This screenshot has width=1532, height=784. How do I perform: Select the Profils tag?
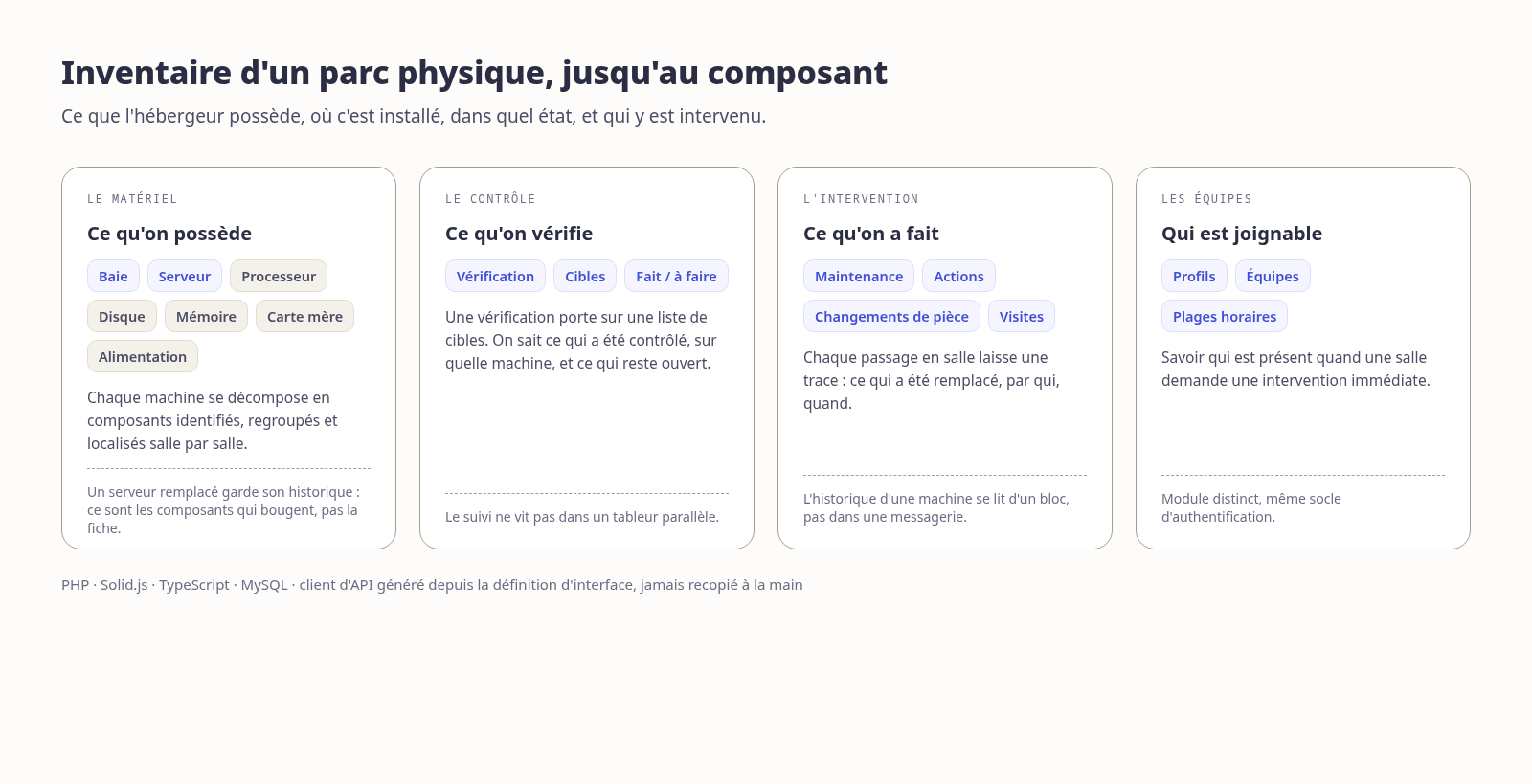tap(1194, 276)
